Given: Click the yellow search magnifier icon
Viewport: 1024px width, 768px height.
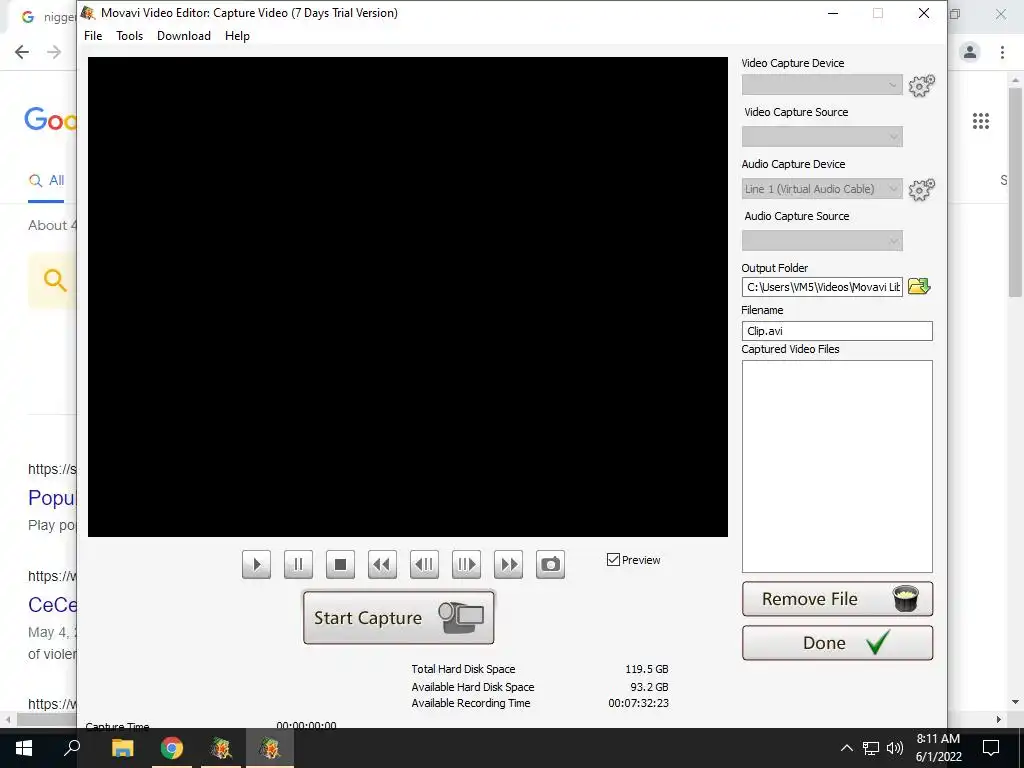Looking at the screenshot, I should click(x=55, y=280).
